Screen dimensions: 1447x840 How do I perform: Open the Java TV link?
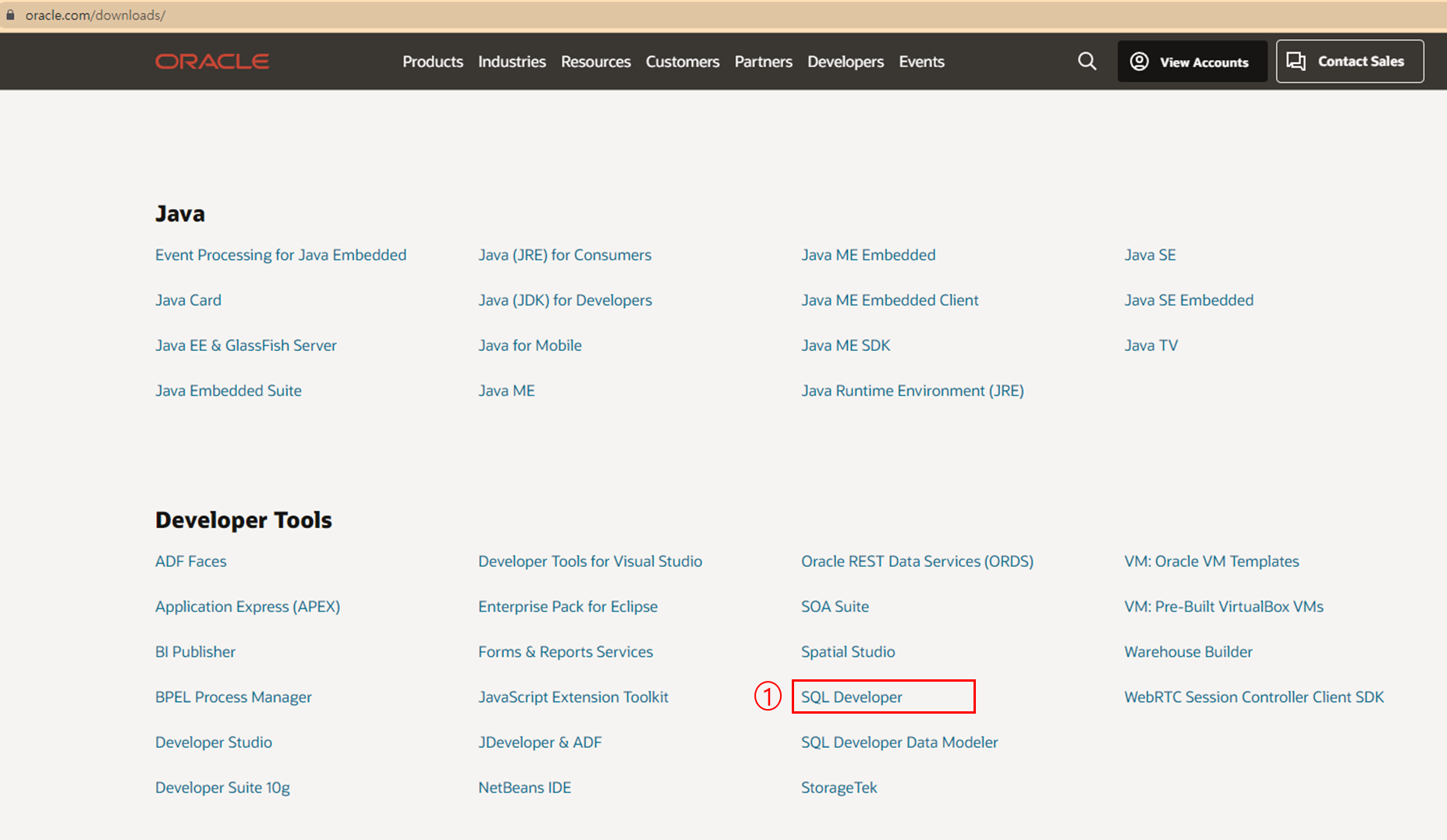(x=1151, y=346)
